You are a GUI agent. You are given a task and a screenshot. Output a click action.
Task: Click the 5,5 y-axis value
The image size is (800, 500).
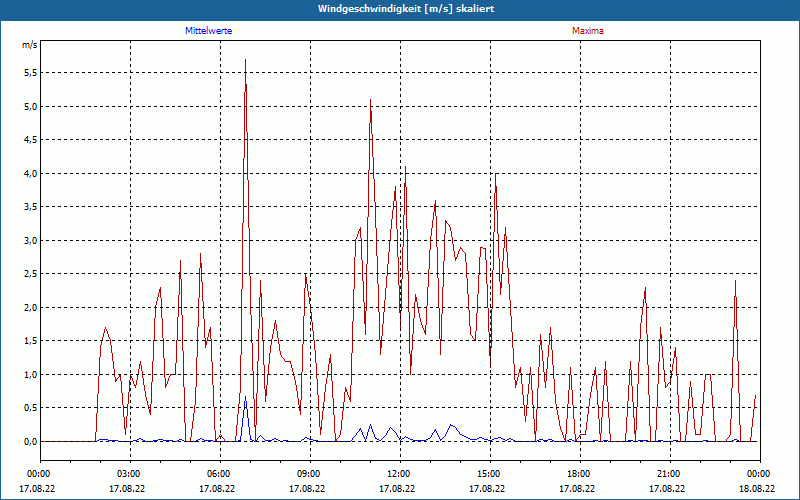coord(31,73)
